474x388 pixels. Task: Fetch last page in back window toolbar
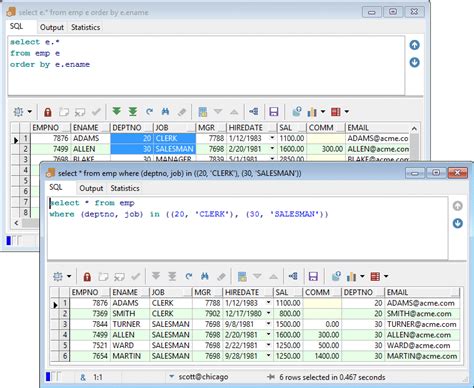point(133,112)
